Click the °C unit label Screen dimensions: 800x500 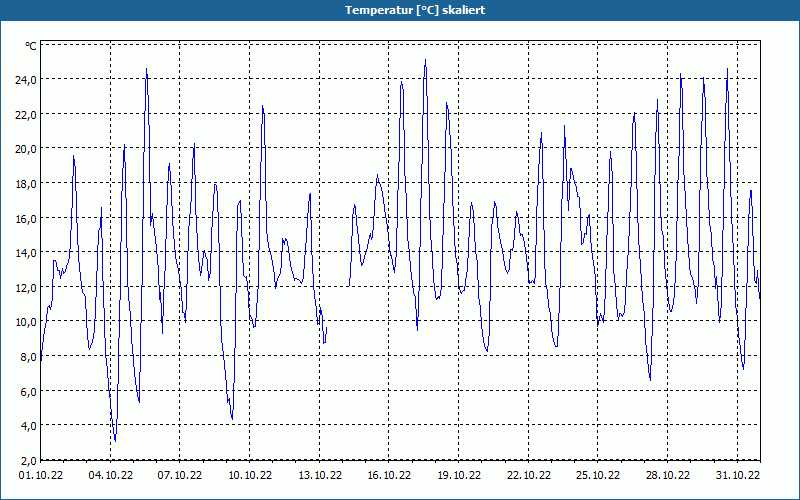[31, 46]
